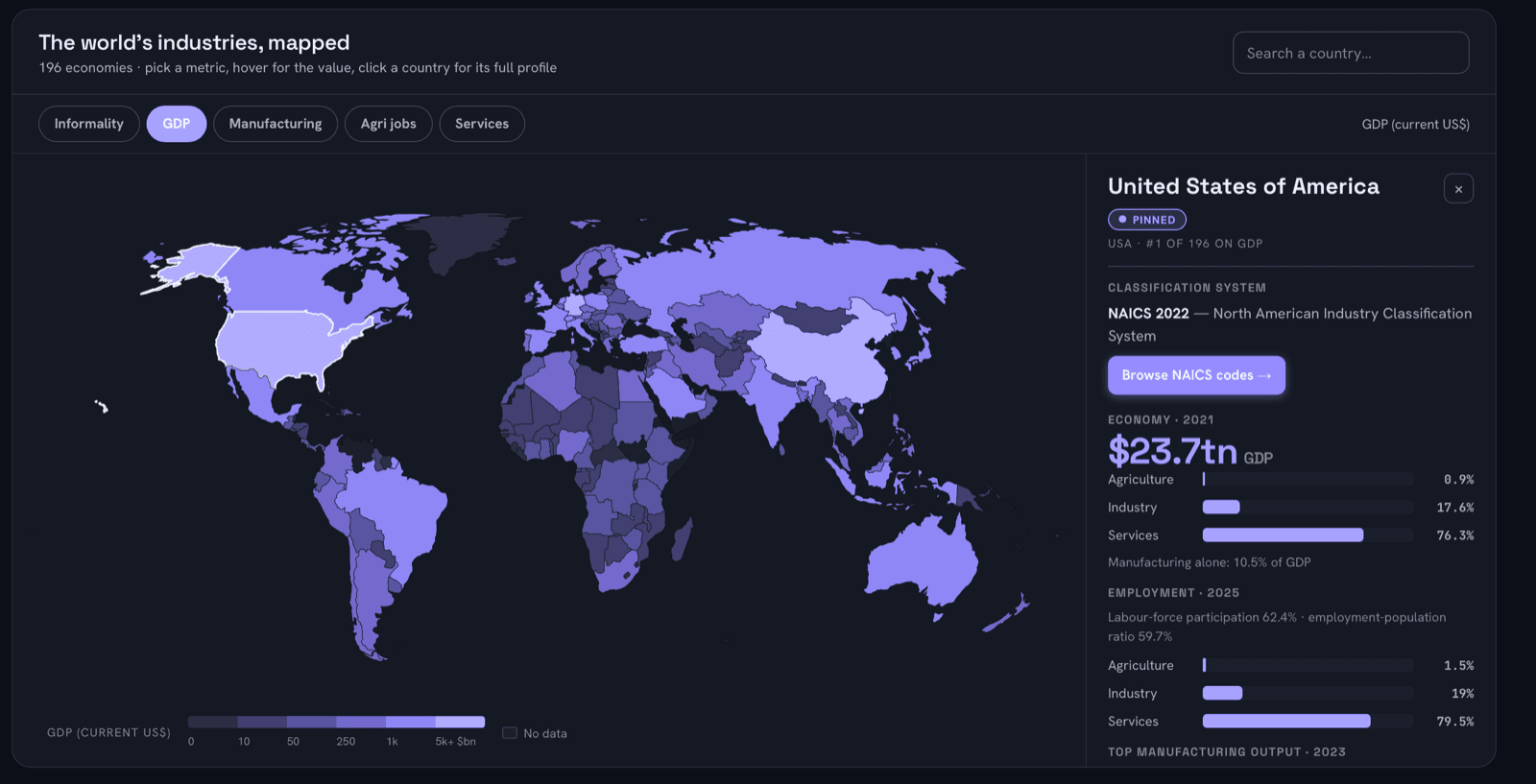Switch to the Services metric
1536x784 pixels.
[482, 124]
